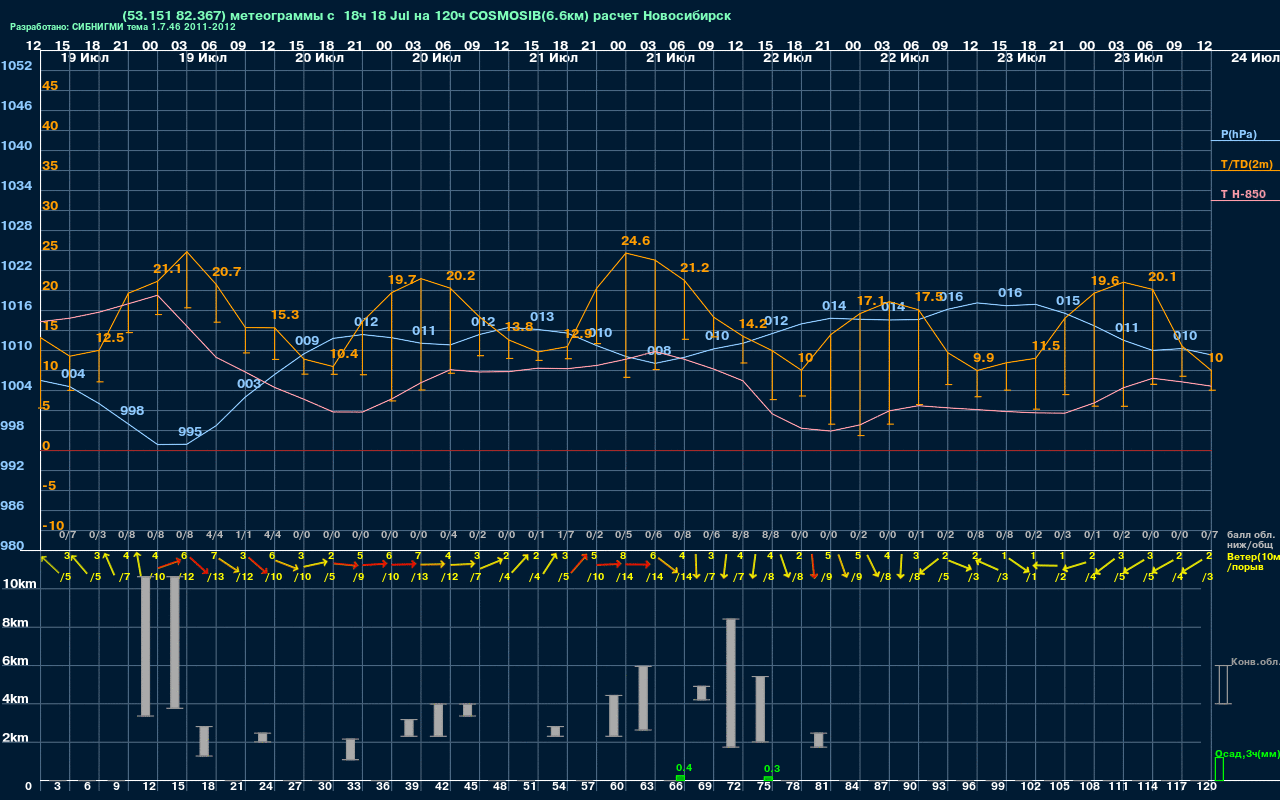1280x800 pixels.
Task: Click the 004 pressure label
Action: pos(73,374)
